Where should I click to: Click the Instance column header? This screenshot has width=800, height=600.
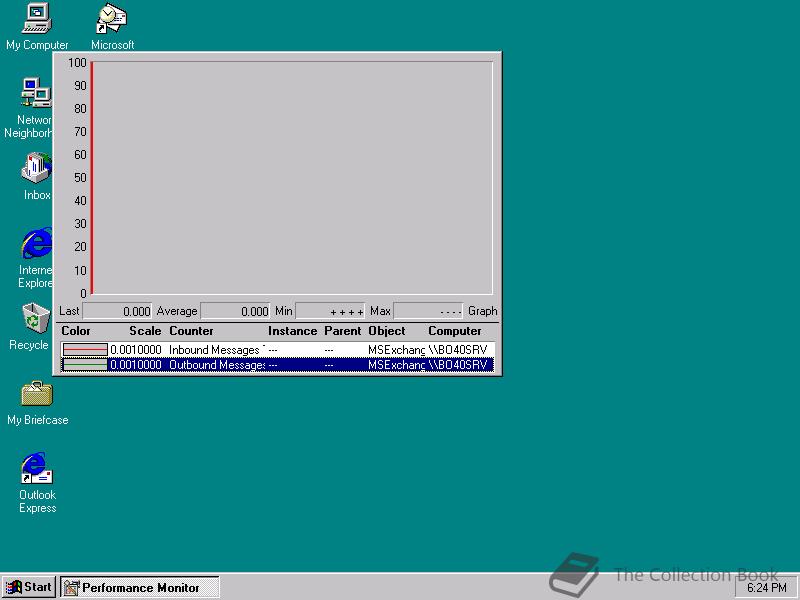click(x=292, y=331)
